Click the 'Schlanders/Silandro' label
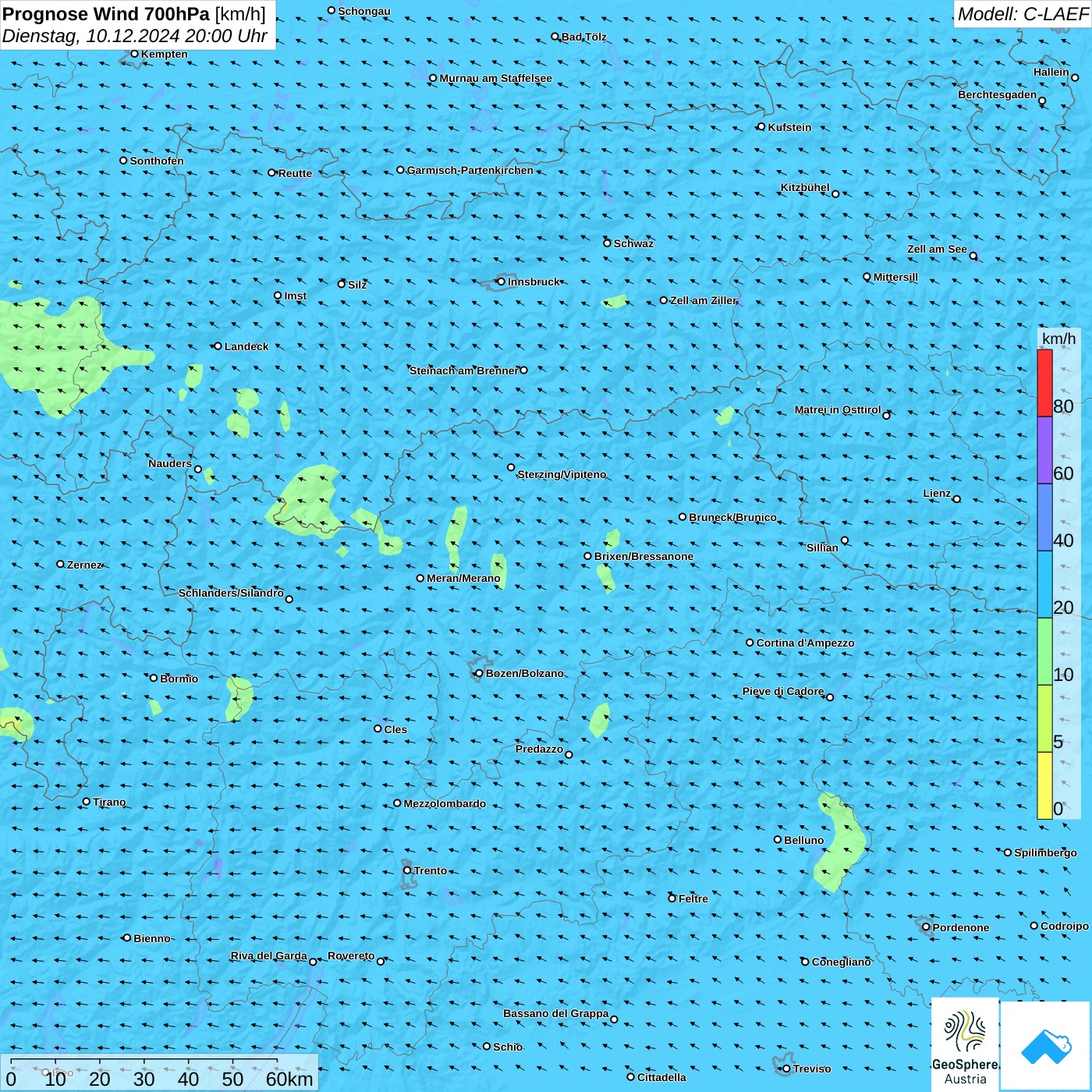The image size is (1092, 1092). pyautogui.click(x=231, y=593)
